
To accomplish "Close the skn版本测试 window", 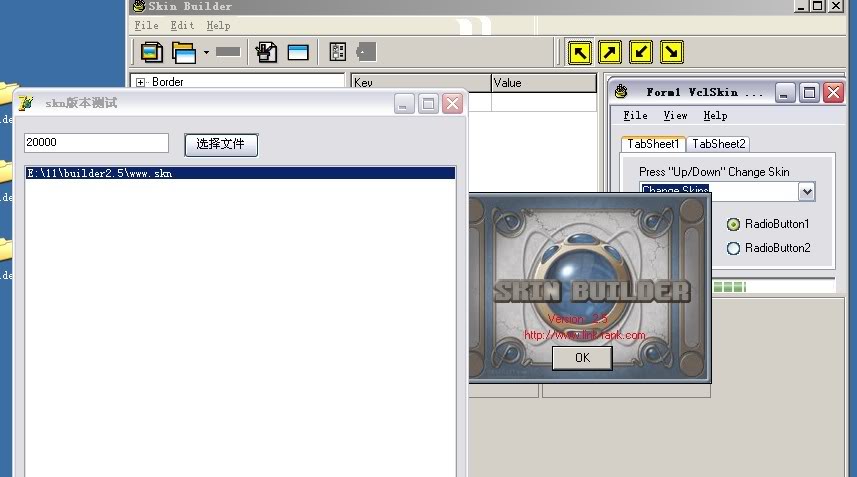I will (x=453, y=104).
